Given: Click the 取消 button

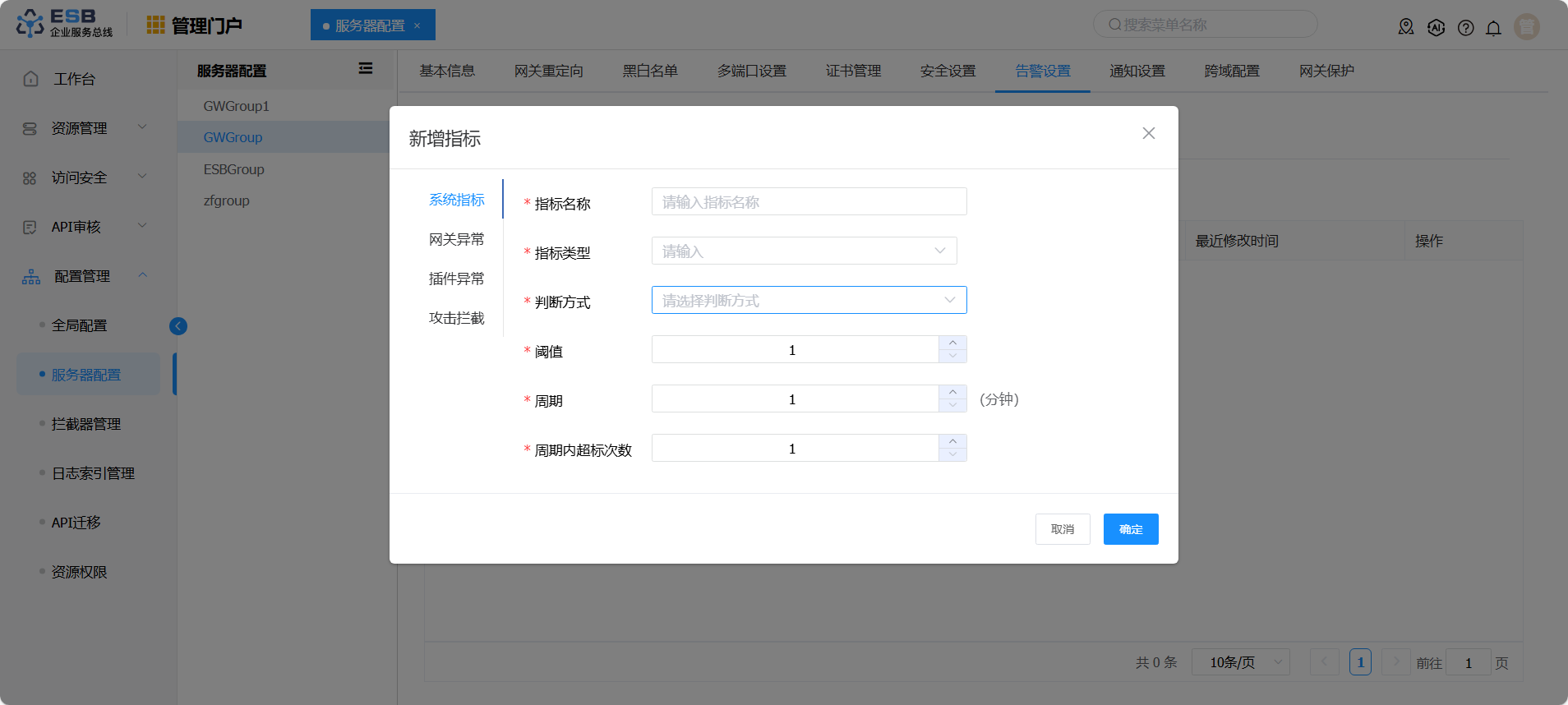Looking at the screenshot, I should pyautogui.click(x=1062, y=529).
